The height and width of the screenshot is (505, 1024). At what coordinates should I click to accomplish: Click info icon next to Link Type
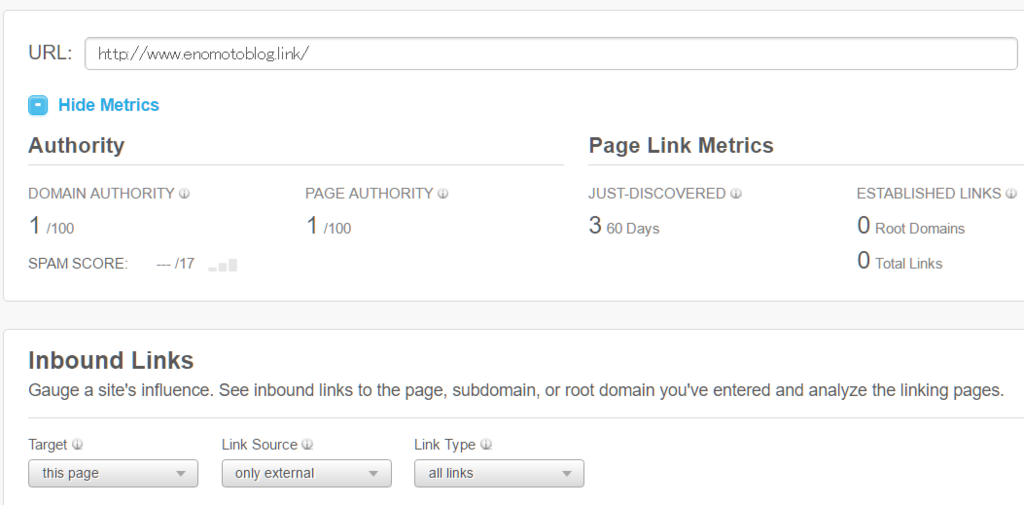[486, 445]
